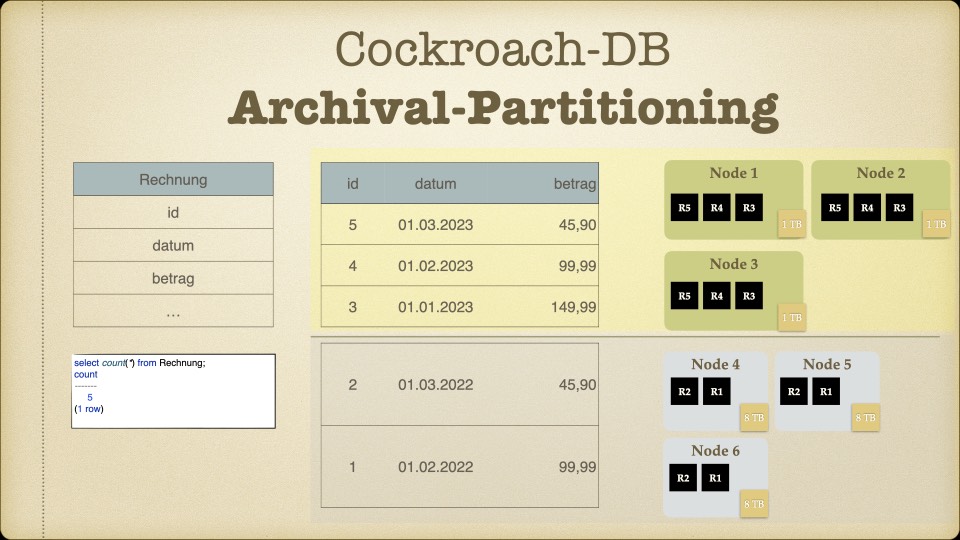Select the R1 replica block in Node 5

(x=826, y=391)
